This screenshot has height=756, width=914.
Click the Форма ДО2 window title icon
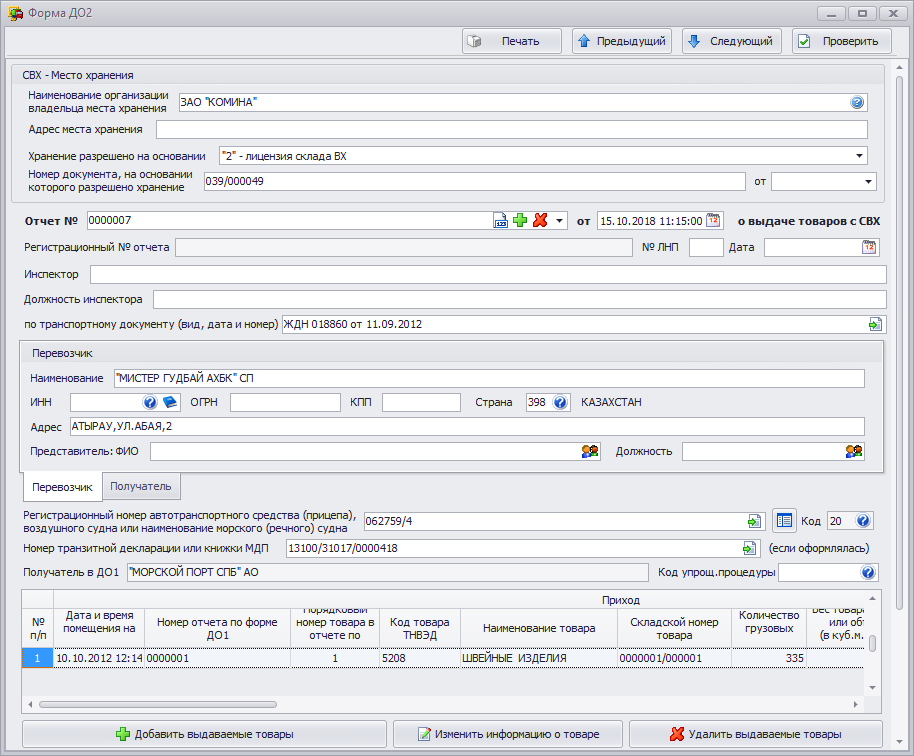point(16,13)
